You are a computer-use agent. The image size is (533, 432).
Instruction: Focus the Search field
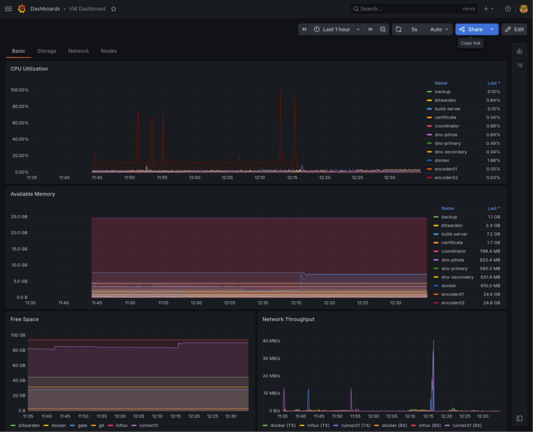[x=414, y=9]
